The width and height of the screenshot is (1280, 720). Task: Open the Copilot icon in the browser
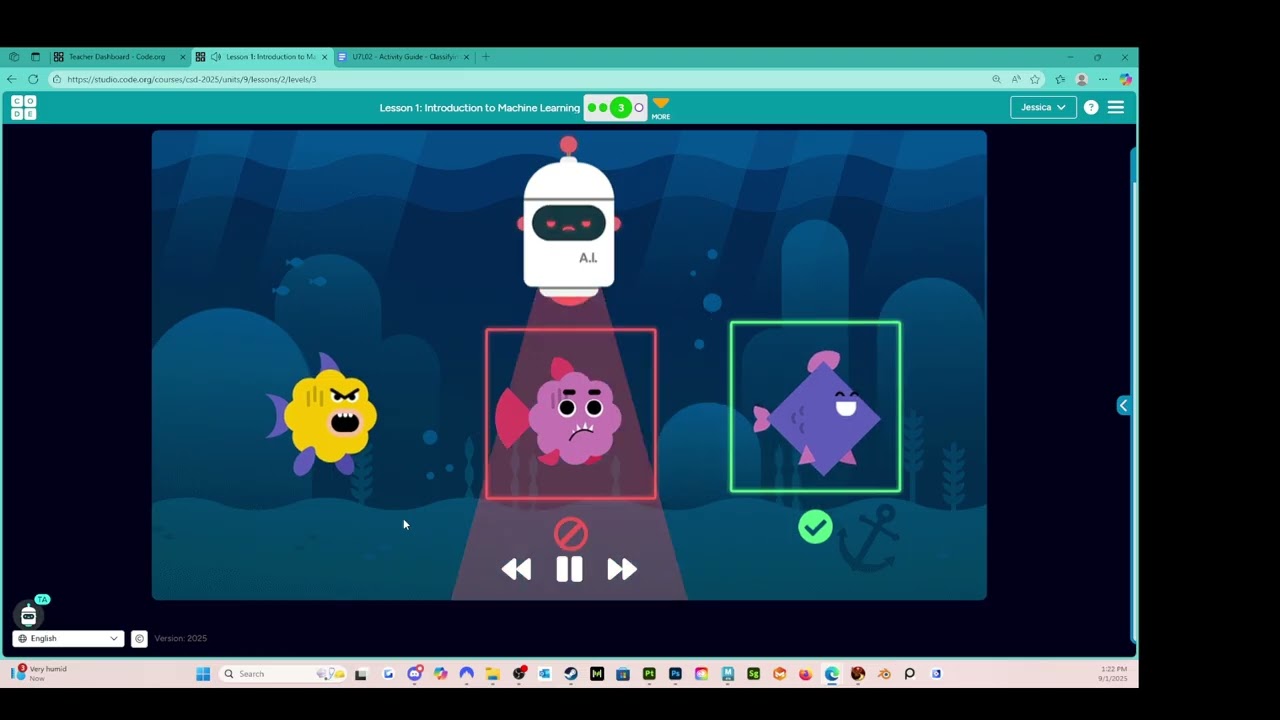click(1125, 79)
